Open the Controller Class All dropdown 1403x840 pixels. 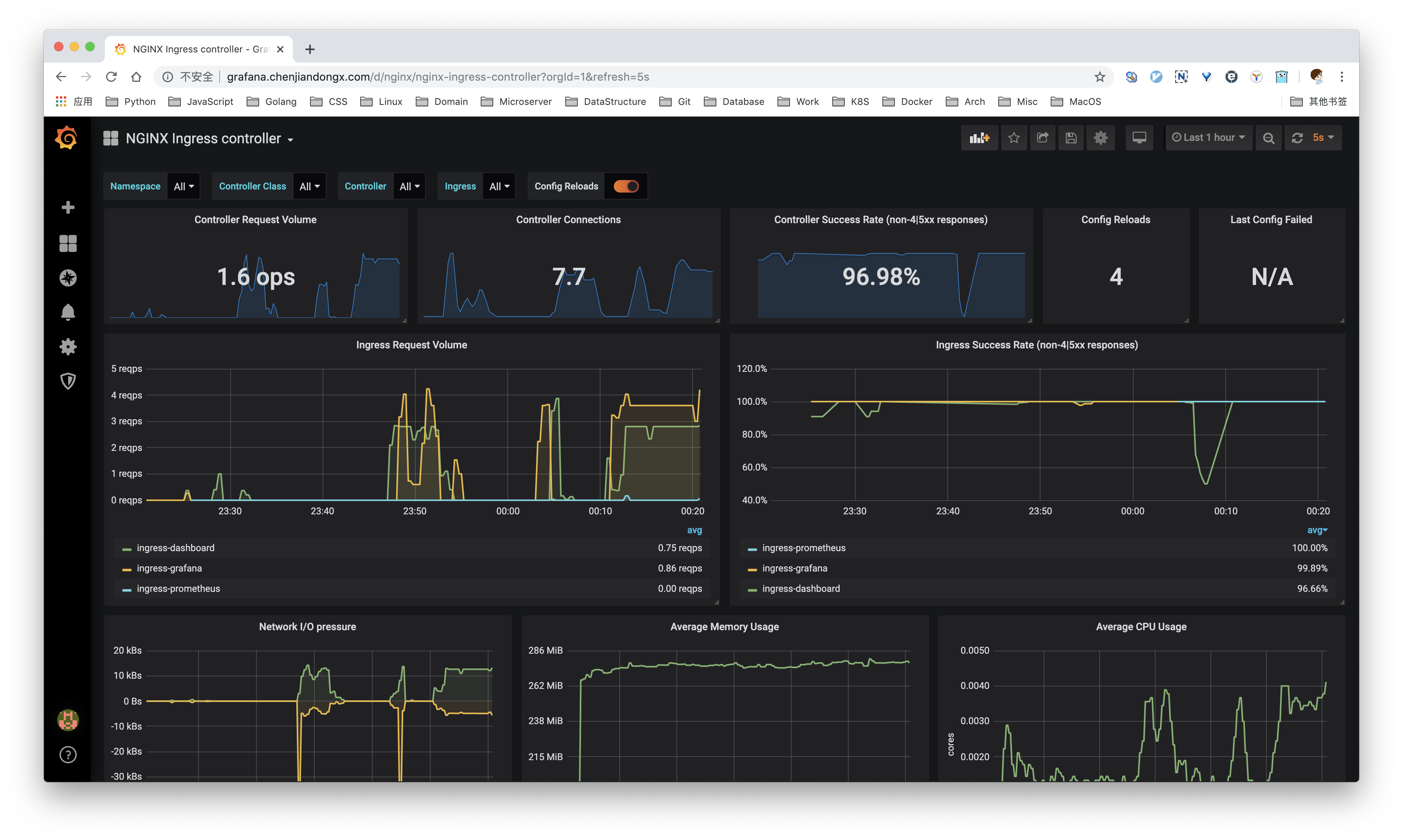(309, 186)
